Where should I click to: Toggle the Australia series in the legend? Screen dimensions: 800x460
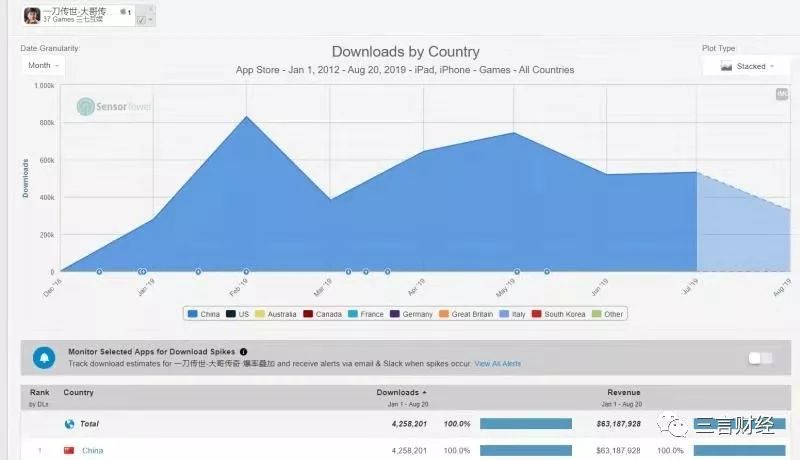pos(276,314)
